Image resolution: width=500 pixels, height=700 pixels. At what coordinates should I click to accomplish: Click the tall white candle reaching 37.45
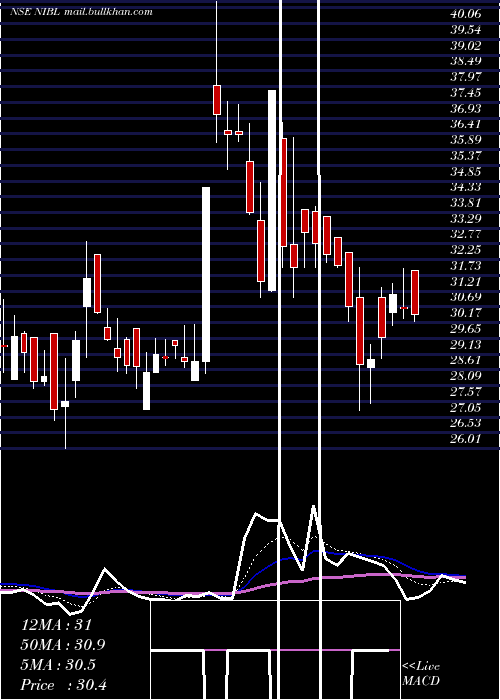(272, 191)
